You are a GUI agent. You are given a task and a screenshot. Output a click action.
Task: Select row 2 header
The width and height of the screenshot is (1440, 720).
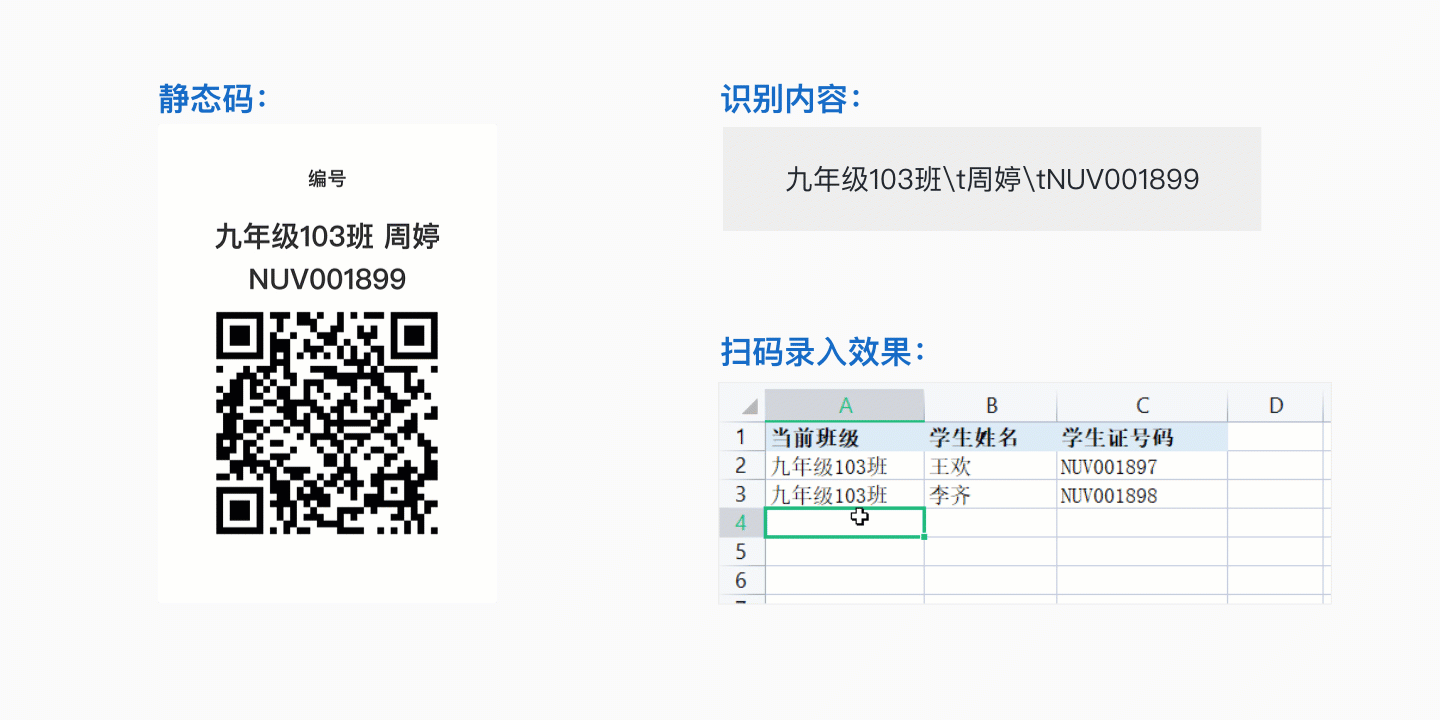pyautogui.click(x=741, y=466)
